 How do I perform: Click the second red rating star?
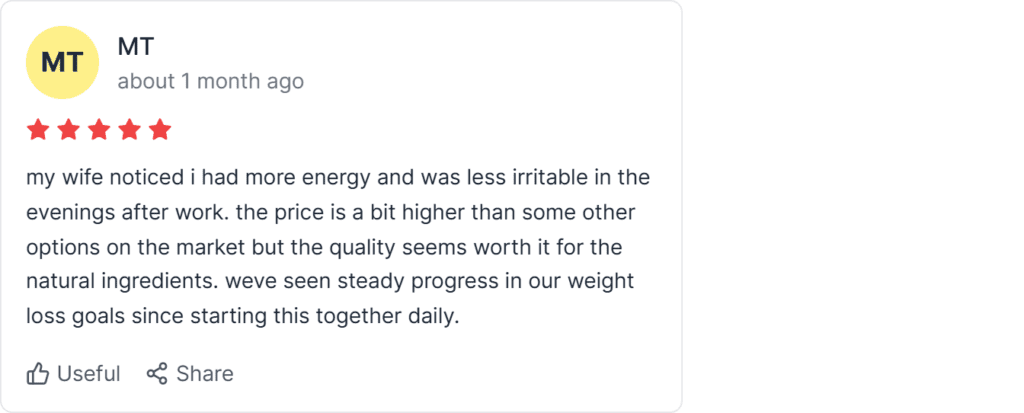pyautogui.click(x=69, y=130)
